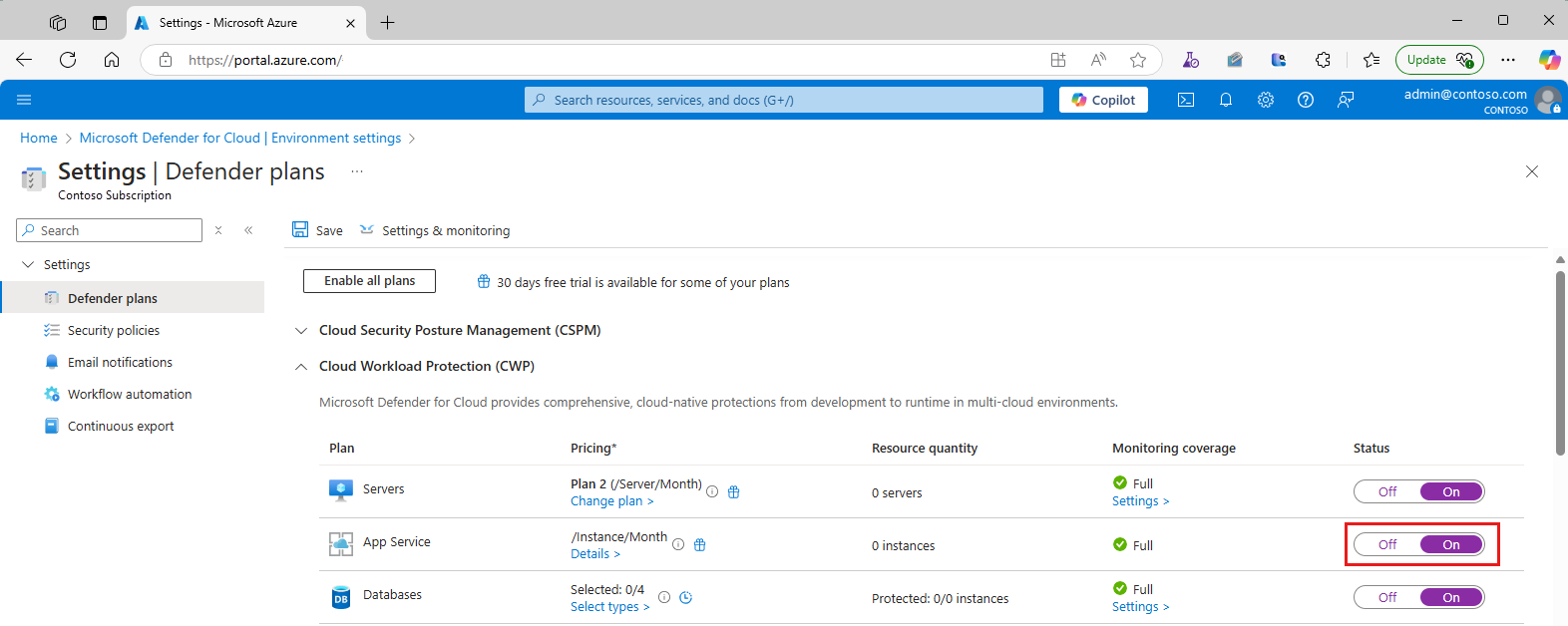The image size is (1568, 626).
Task: Set App Service plan status to On
Action: 1451,544
